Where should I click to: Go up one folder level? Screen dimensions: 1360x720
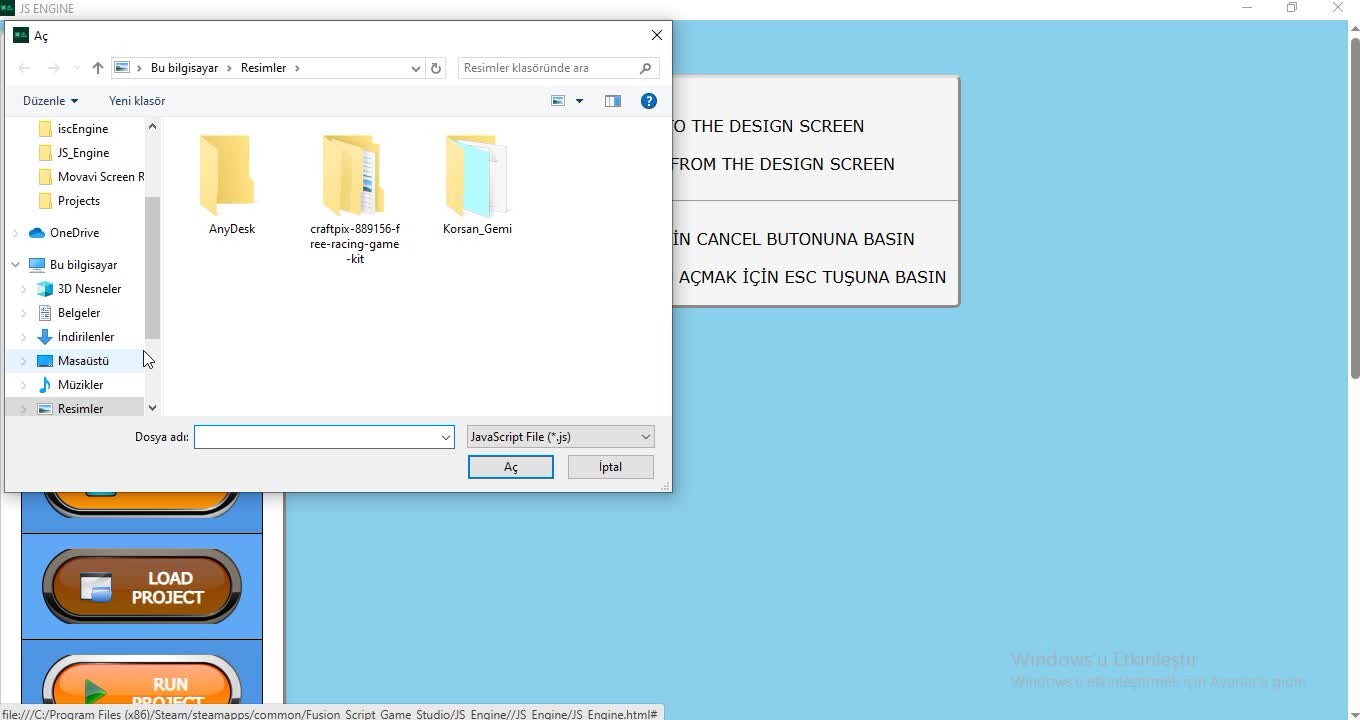pyautogui.click(x=97, y=68)
